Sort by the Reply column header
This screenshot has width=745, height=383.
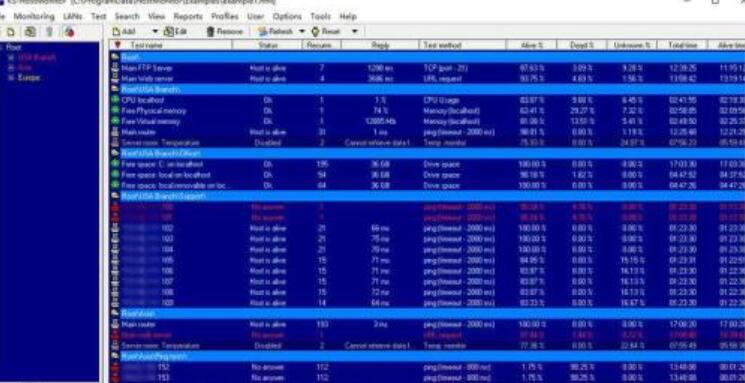point(380,45)
